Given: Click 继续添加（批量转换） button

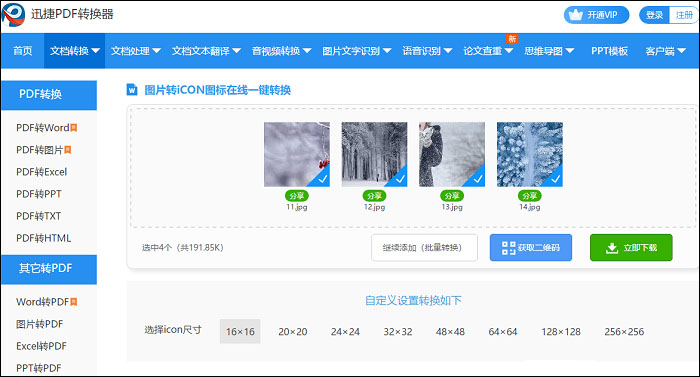Looking at the screenshot, I should click(x=424, y=247).
